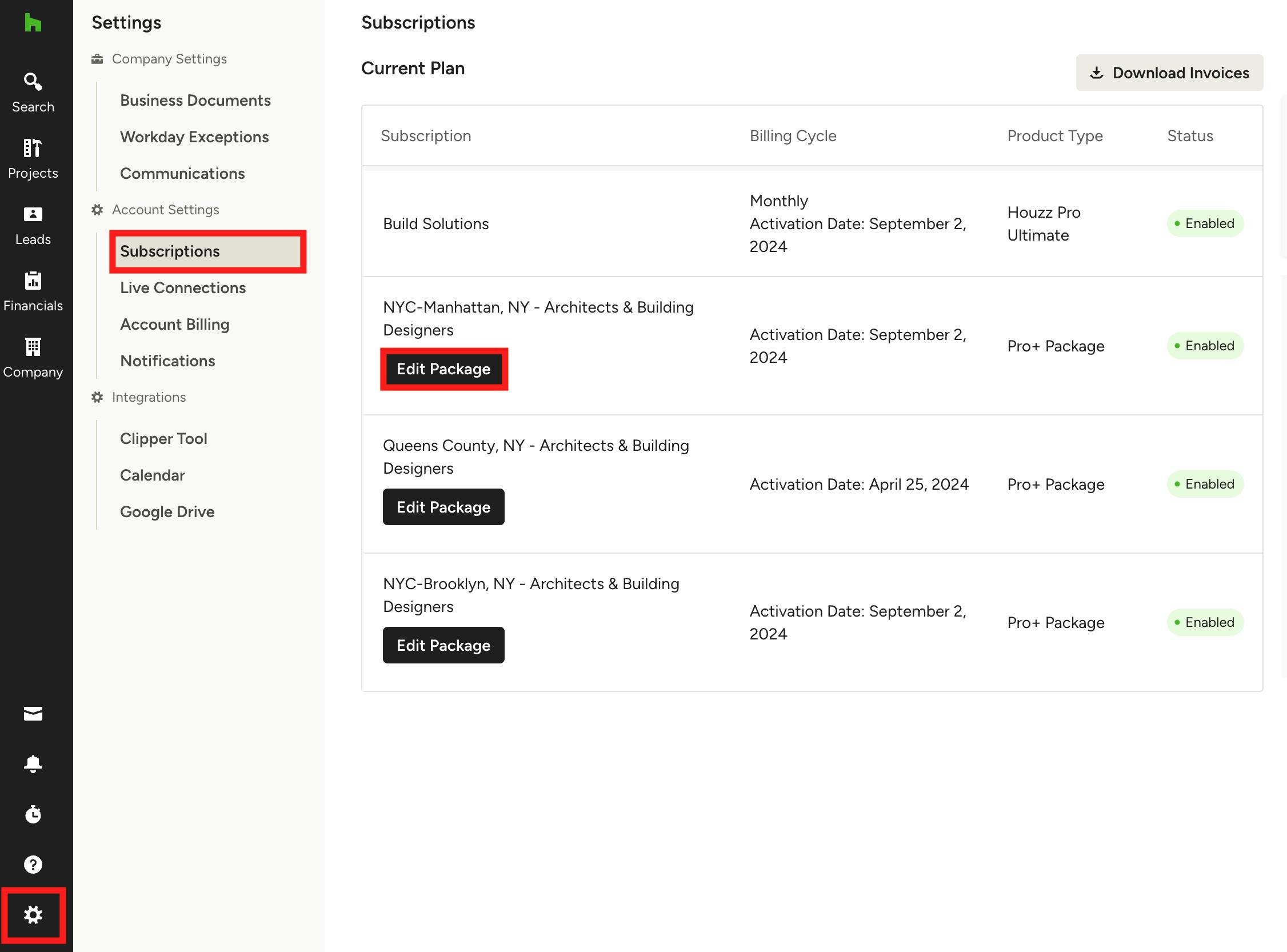Click the Status column header
This screenshot has width=1287, height=952.
pos(1190,136)
